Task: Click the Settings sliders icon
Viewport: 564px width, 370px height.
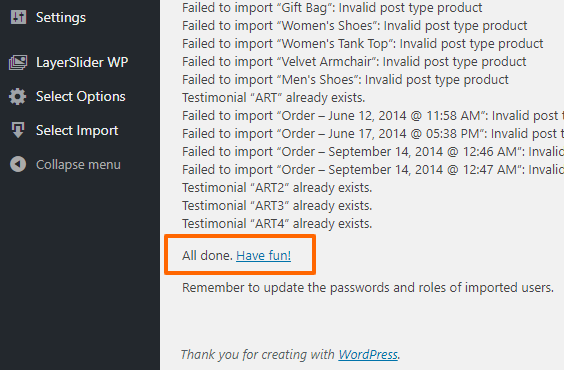Action: 18,17
